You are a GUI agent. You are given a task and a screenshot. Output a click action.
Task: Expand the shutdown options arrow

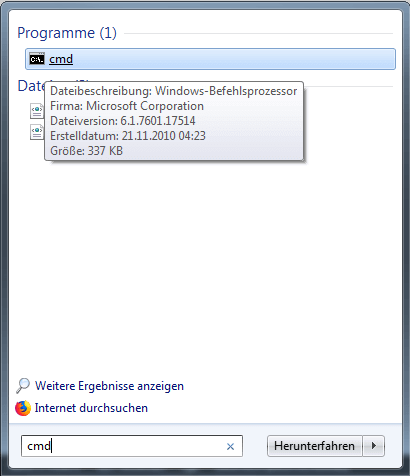pos(374,446)
